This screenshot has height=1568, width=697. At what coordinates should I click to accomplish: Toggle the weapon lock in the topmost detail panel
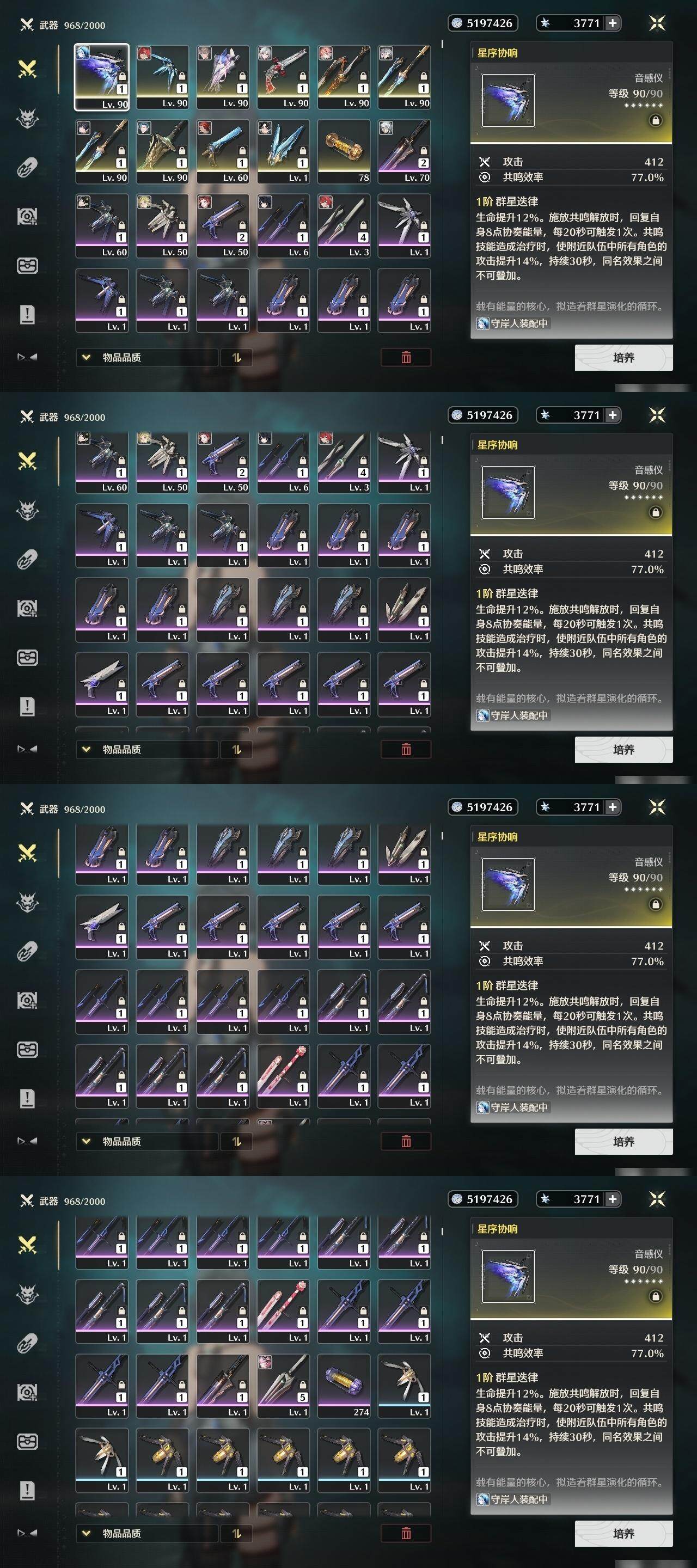coord(656,120)
